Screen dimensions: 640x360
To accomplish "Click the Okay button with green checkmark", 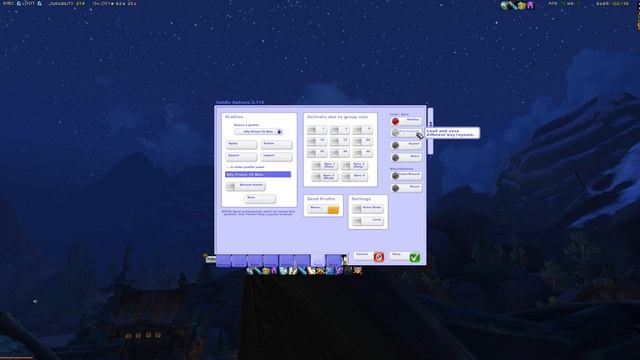I will click(404, 256).
